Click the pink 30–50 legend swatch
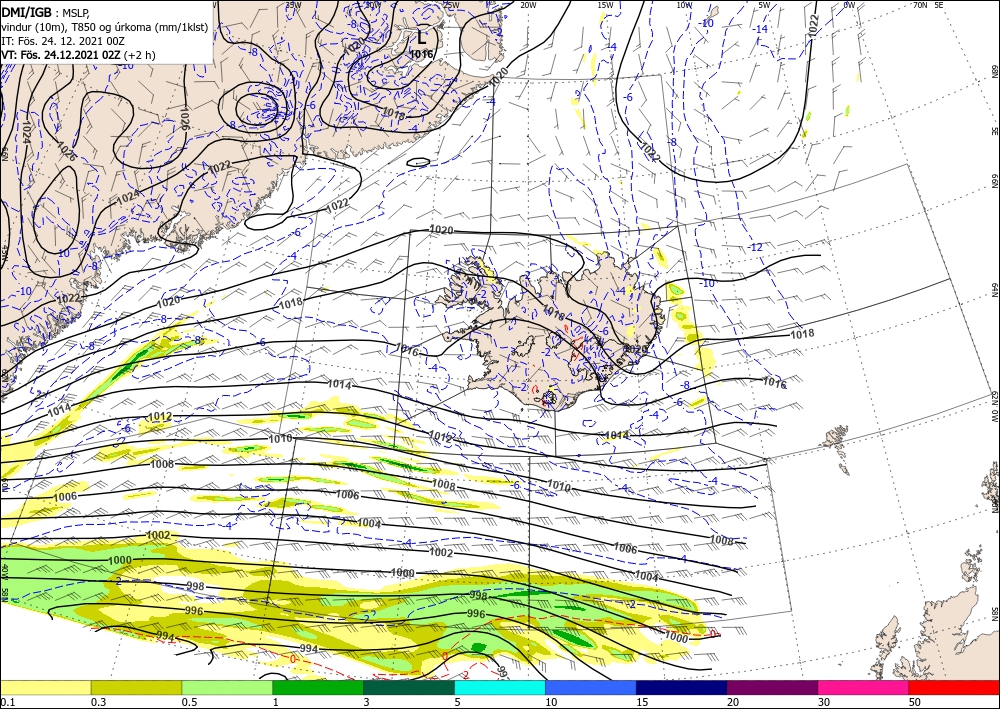The image size is (1000, 709). 864,687
